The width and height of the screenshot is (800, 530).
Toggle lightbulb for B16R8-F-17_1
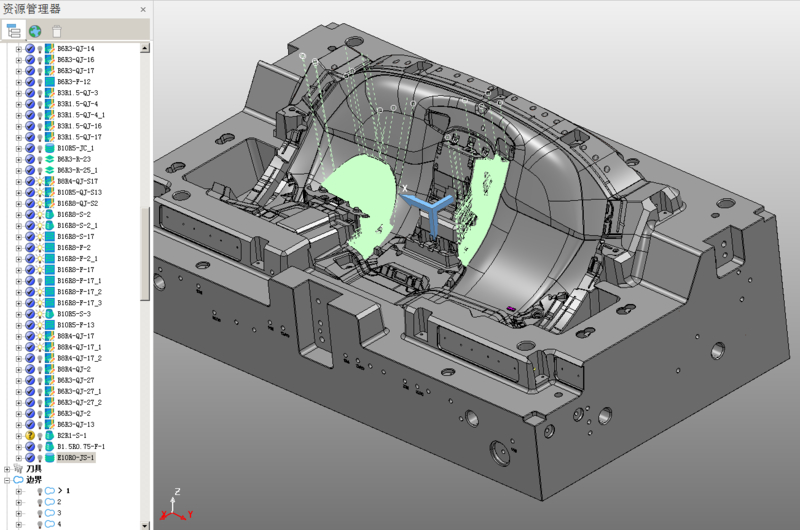[40, 281]
